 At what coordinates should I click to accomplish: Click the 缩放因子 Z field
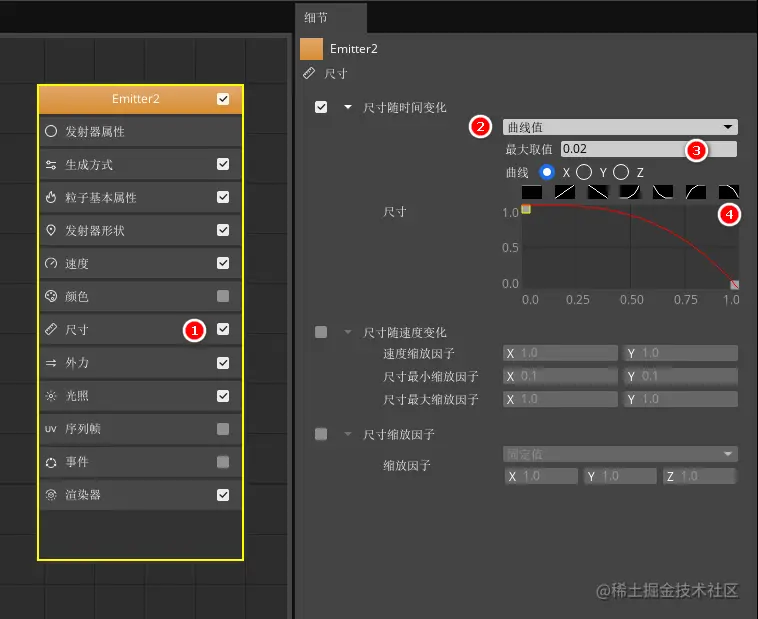(700, 476)
